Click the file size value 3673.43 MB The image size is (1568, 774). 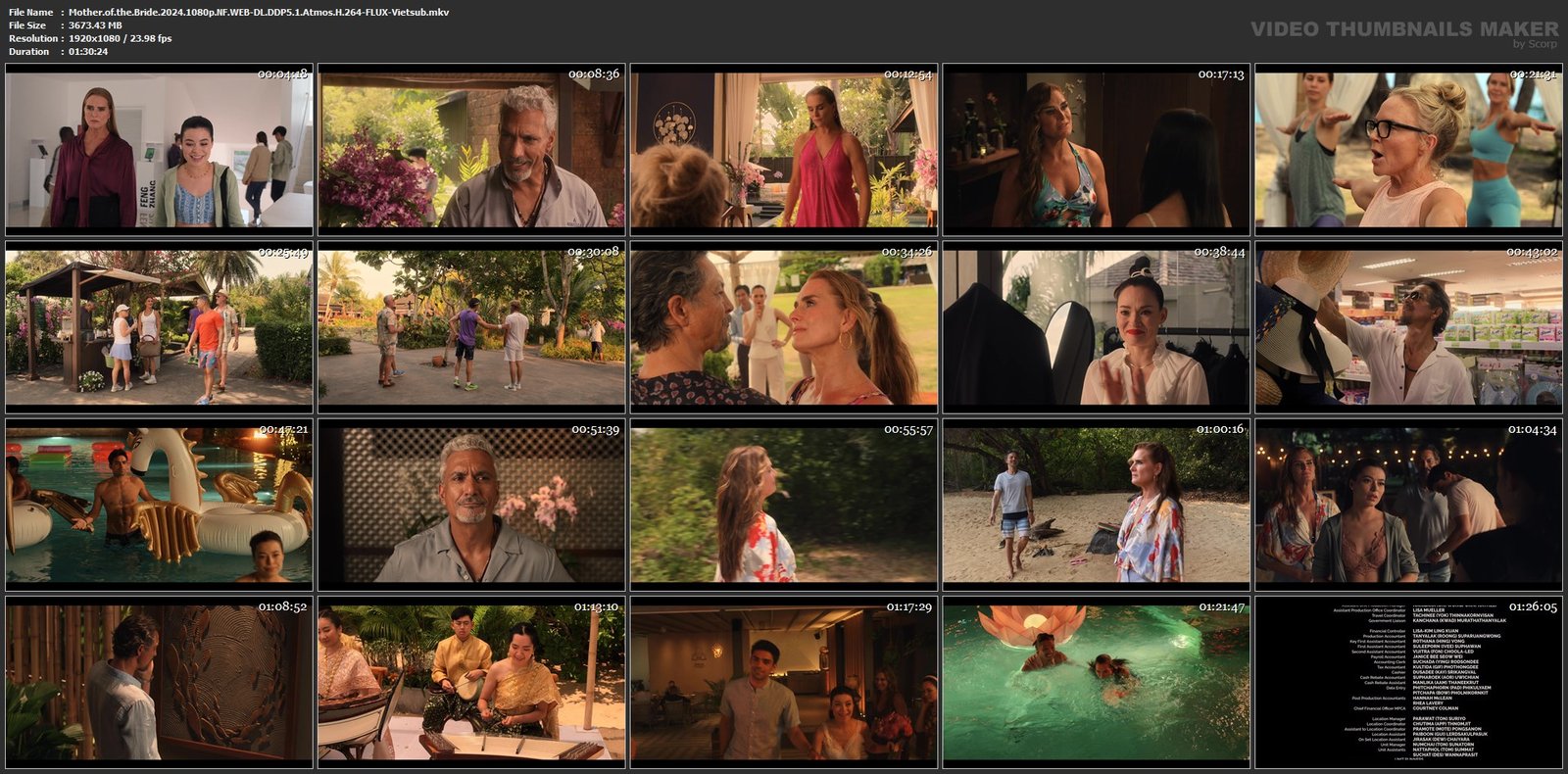(x=95, y=25)
